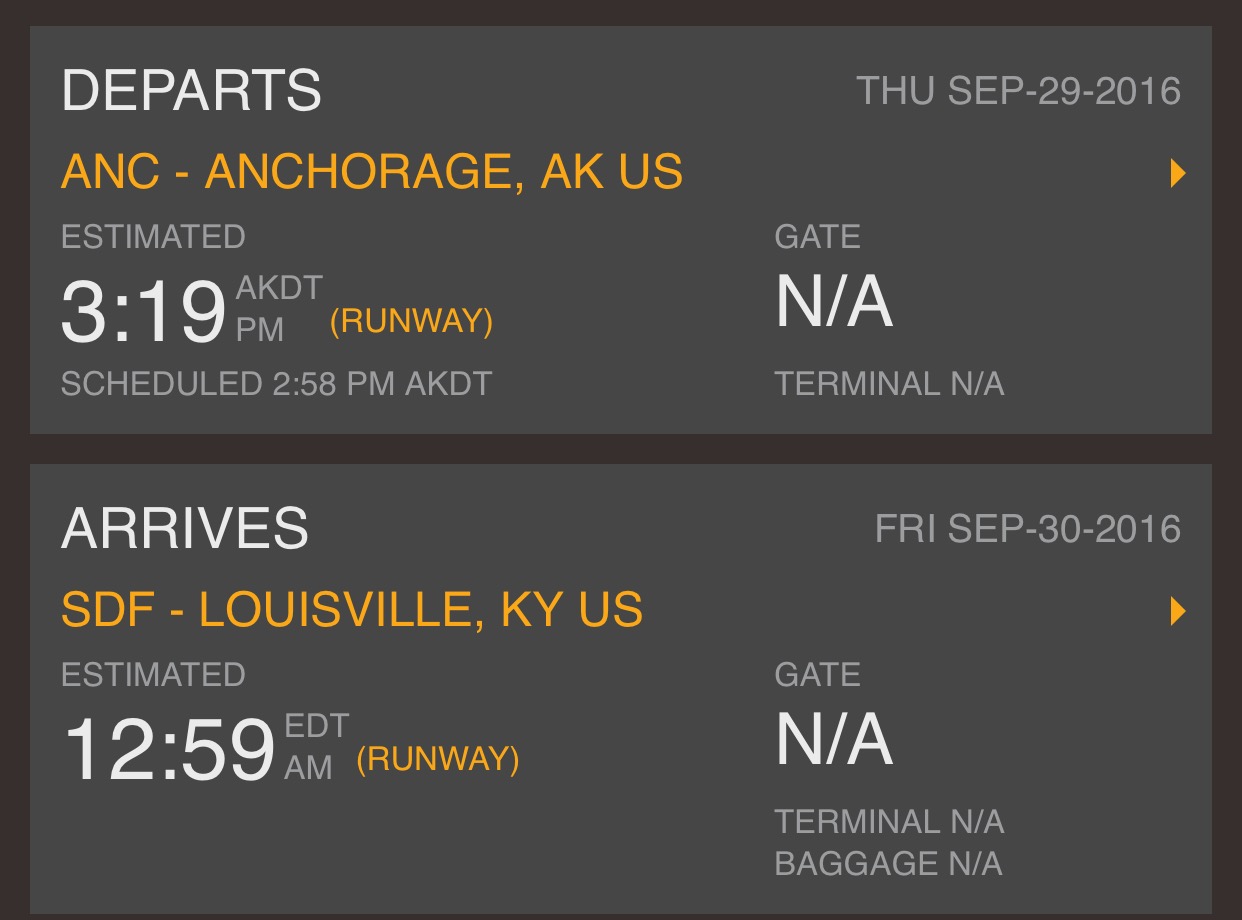
Task: Click arrival gate N/A value
Action: (834, 740)
